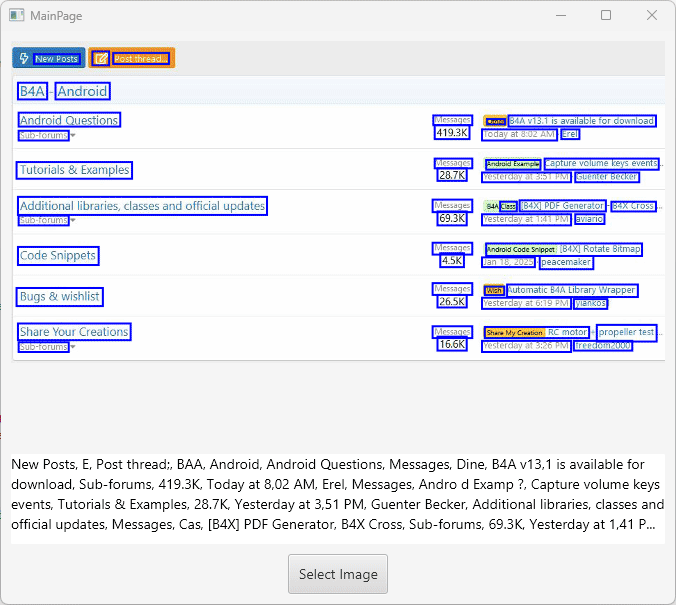Click the Yesterday at 6:19 PM timestamp
676x605 pixels.
click(526, 304)
